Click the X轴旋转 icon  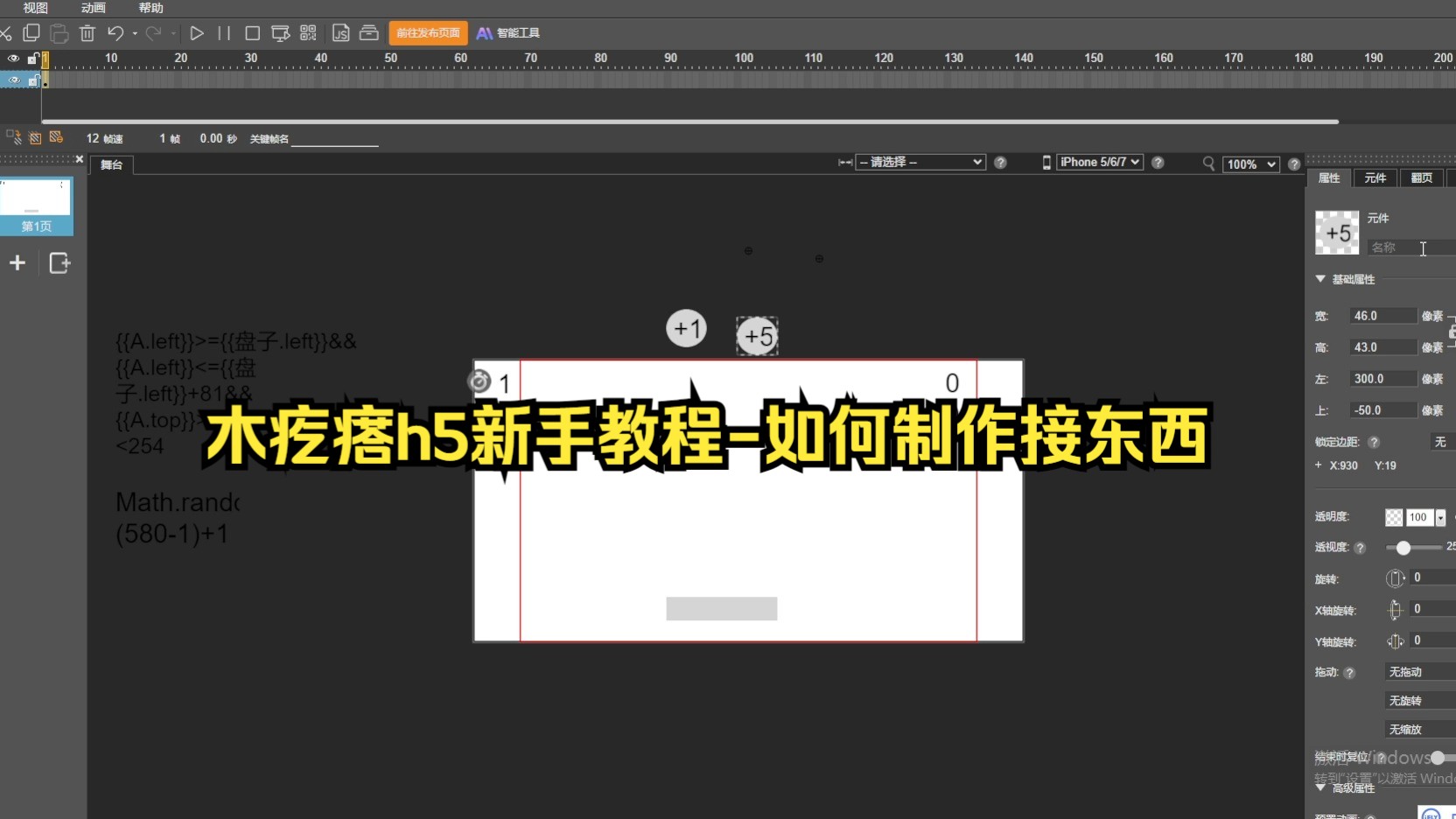[x=1395, y=610]
